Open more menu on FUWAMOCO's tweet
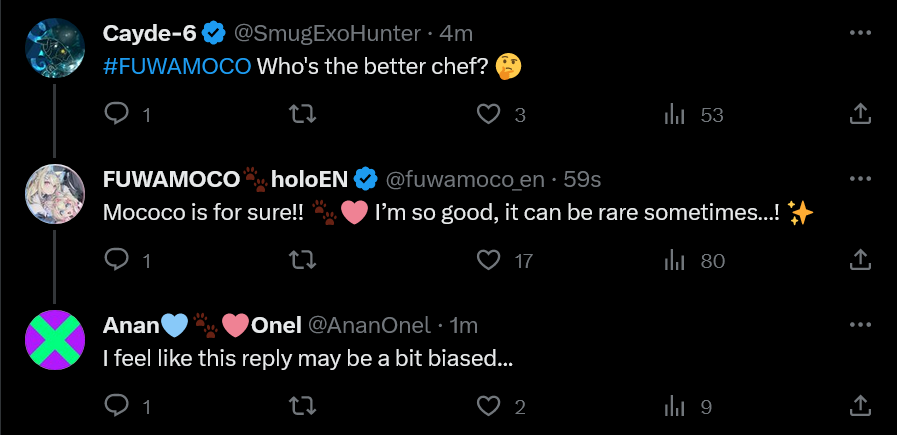This screenshot has height=435, width=897. pos(859,179)
